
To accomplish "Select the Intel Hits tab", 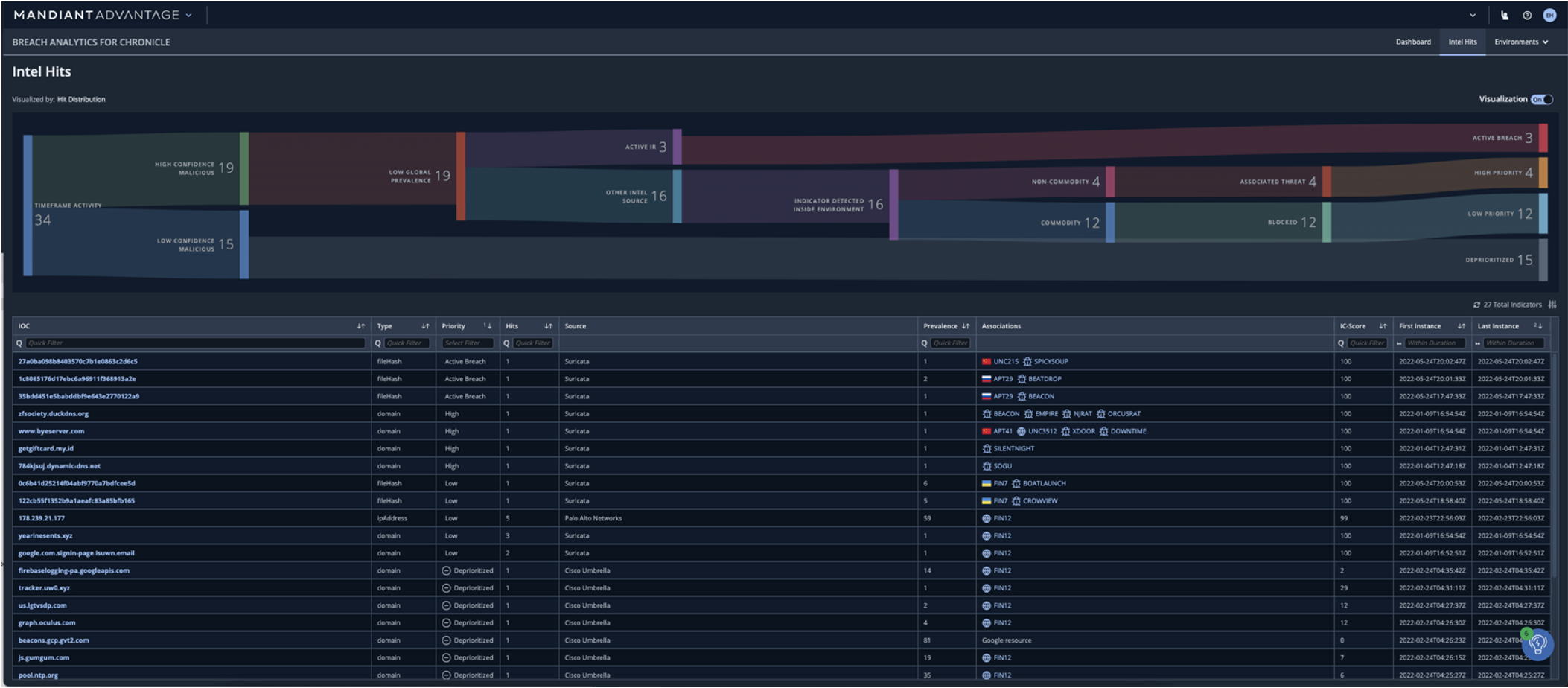I will pos(1462,42).
